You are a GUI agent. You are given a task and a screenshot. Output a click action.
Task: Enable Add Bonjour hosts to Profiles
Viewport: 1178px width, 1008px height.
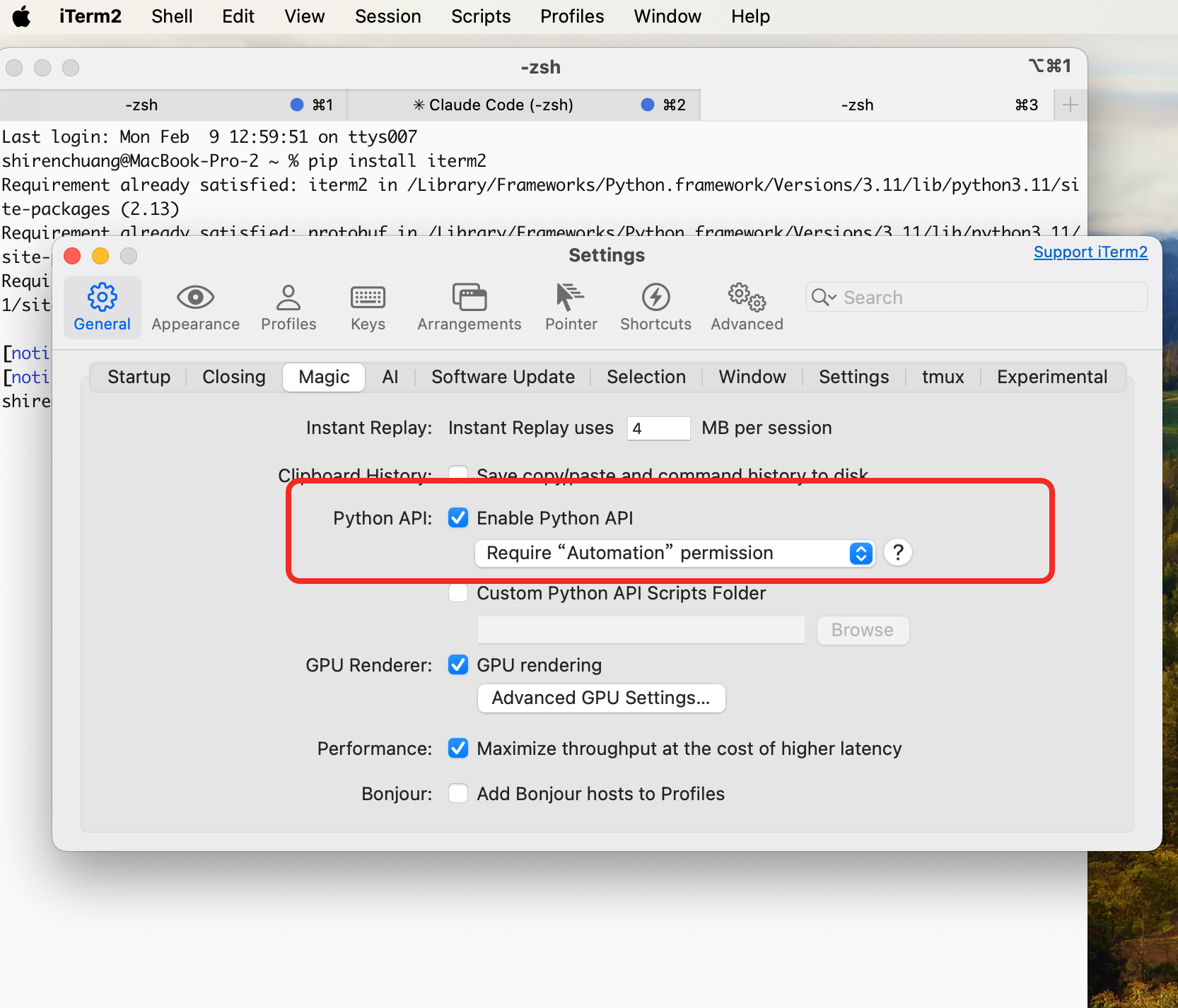pos(458,794)
